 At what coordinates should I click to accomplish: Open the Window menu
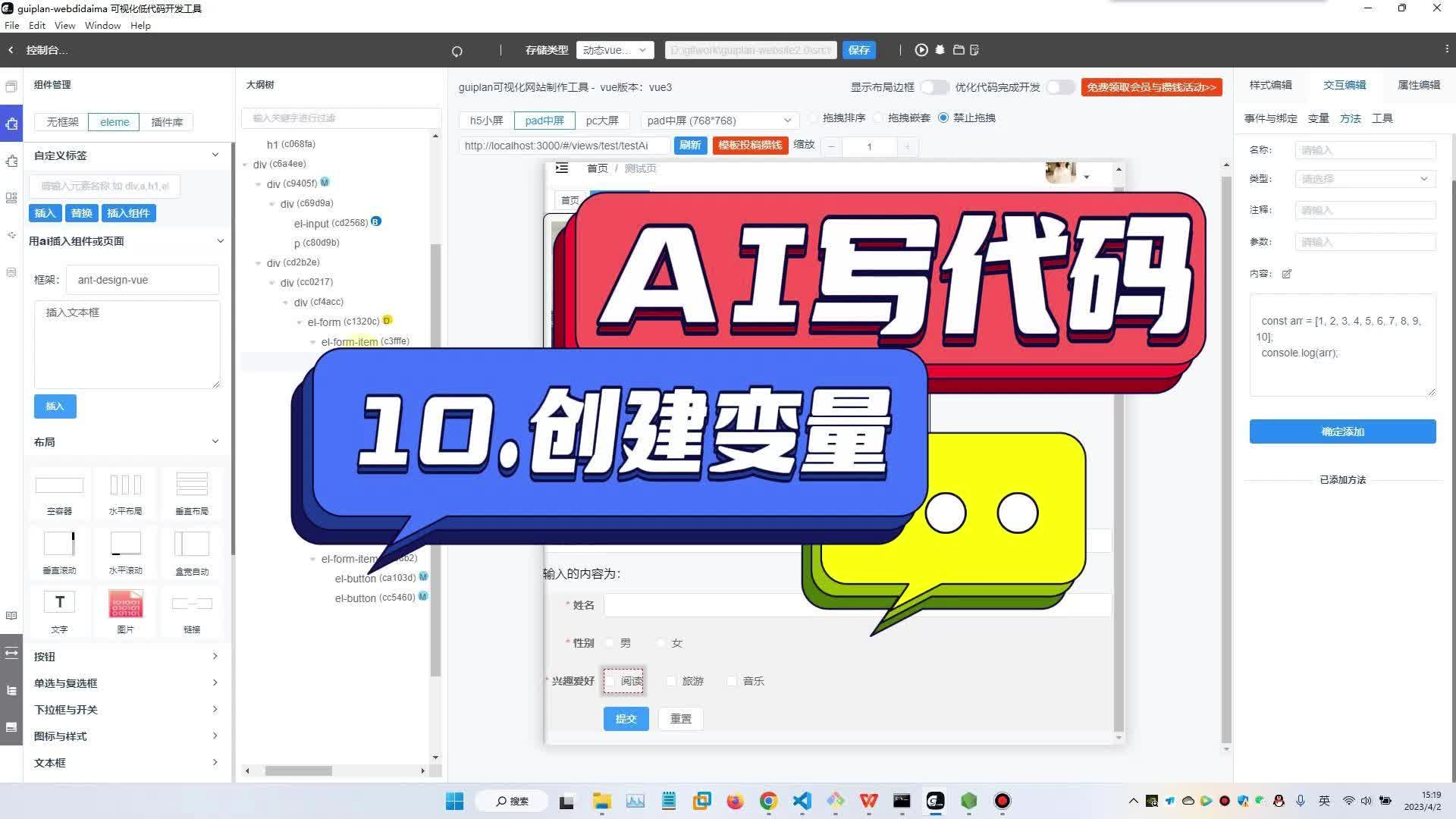tap(102, 25)
